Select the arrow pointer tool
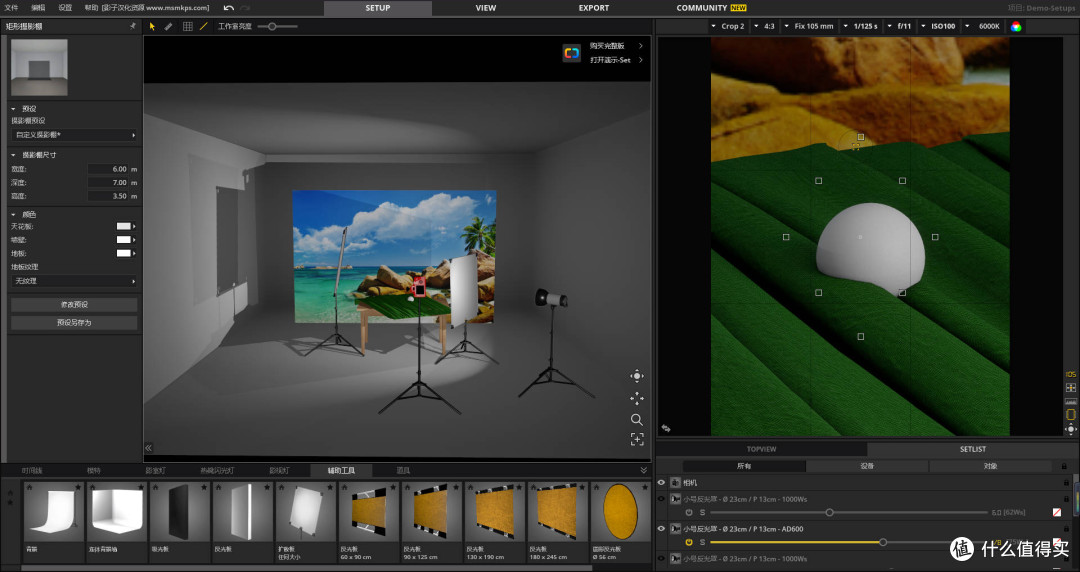This screenshot has height=572, width=1080. [152, 26]
